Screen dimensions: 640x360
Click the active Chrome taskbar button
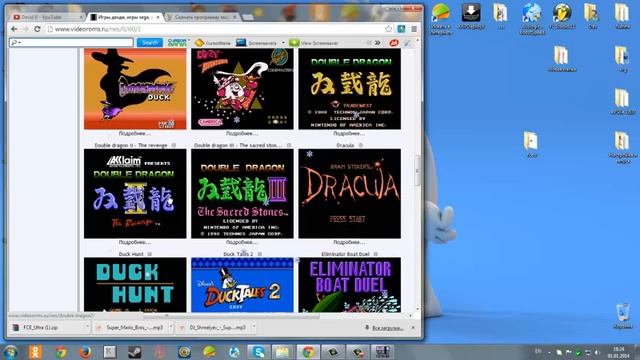click(308, 352)
